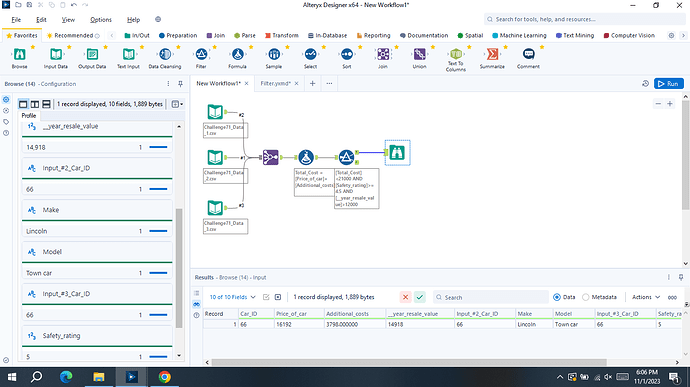690x387 pixels.
Task: Open Chrome from the taskbar
Action: pyautogui.click(x=165, y=377)
